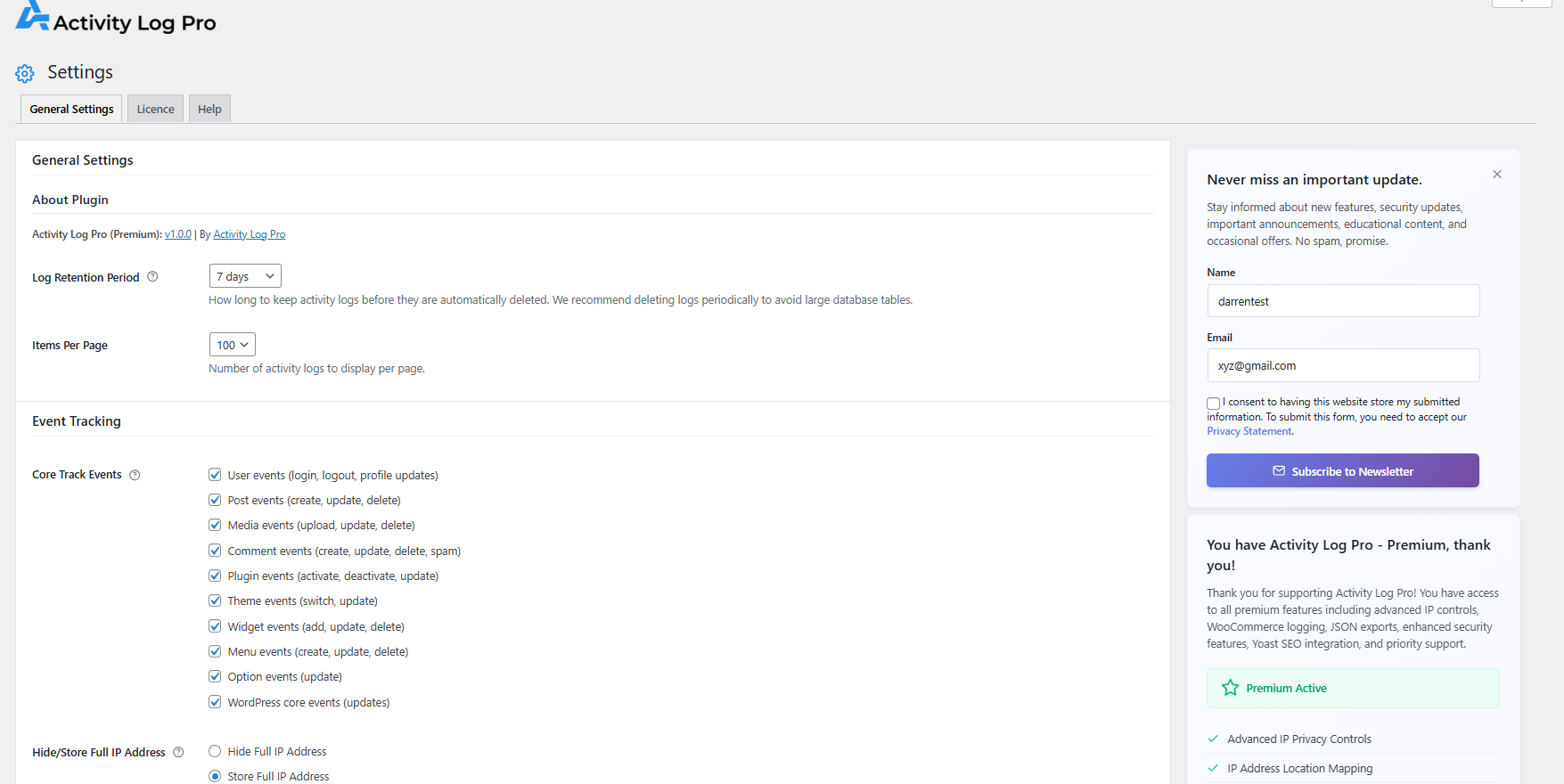
Task: Select Hide Full IP Address option
Action: coord(215,751)
